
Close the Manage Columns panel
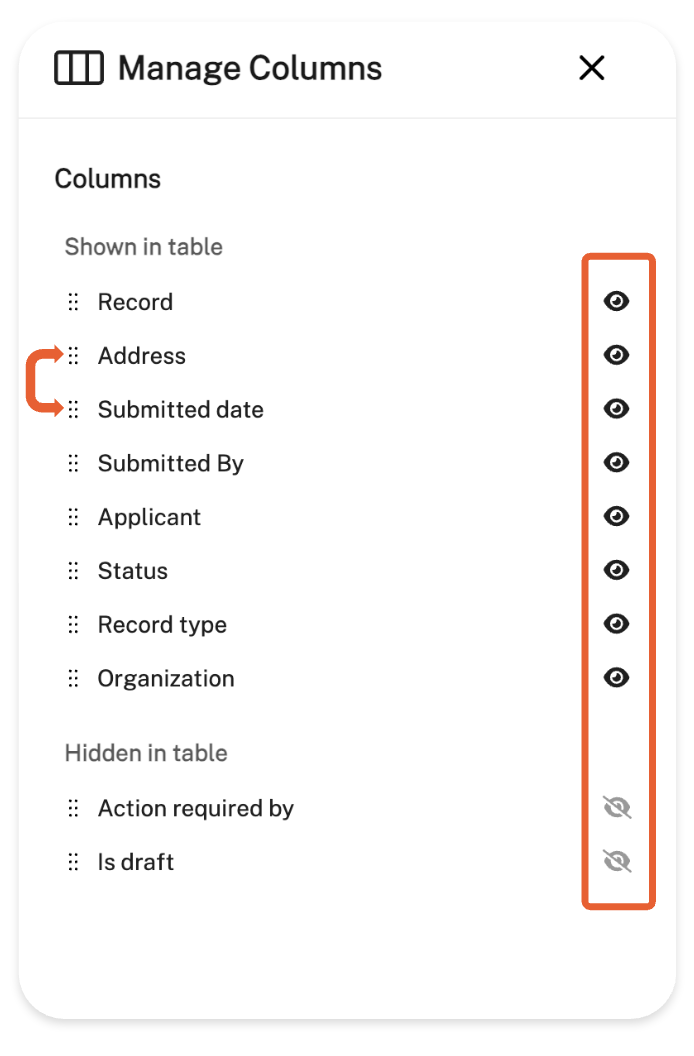click(592, 68)
